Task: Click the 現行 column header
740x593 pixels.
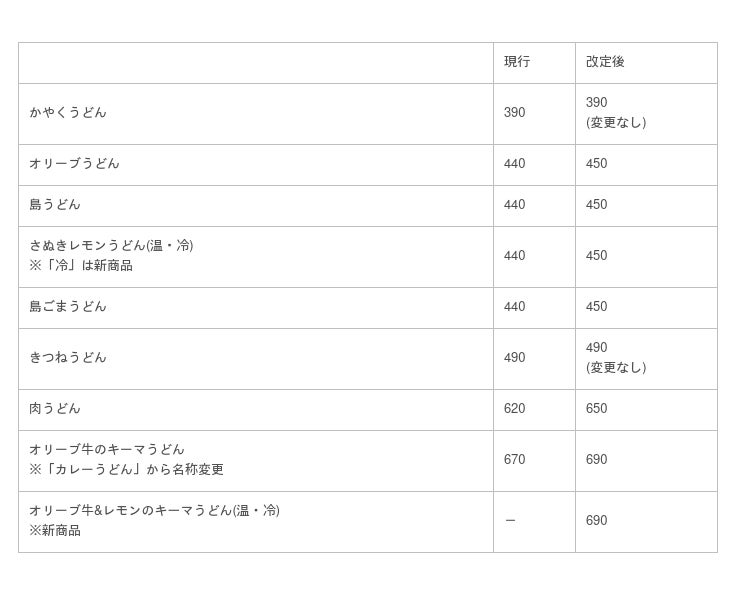Action: (517, 62)
